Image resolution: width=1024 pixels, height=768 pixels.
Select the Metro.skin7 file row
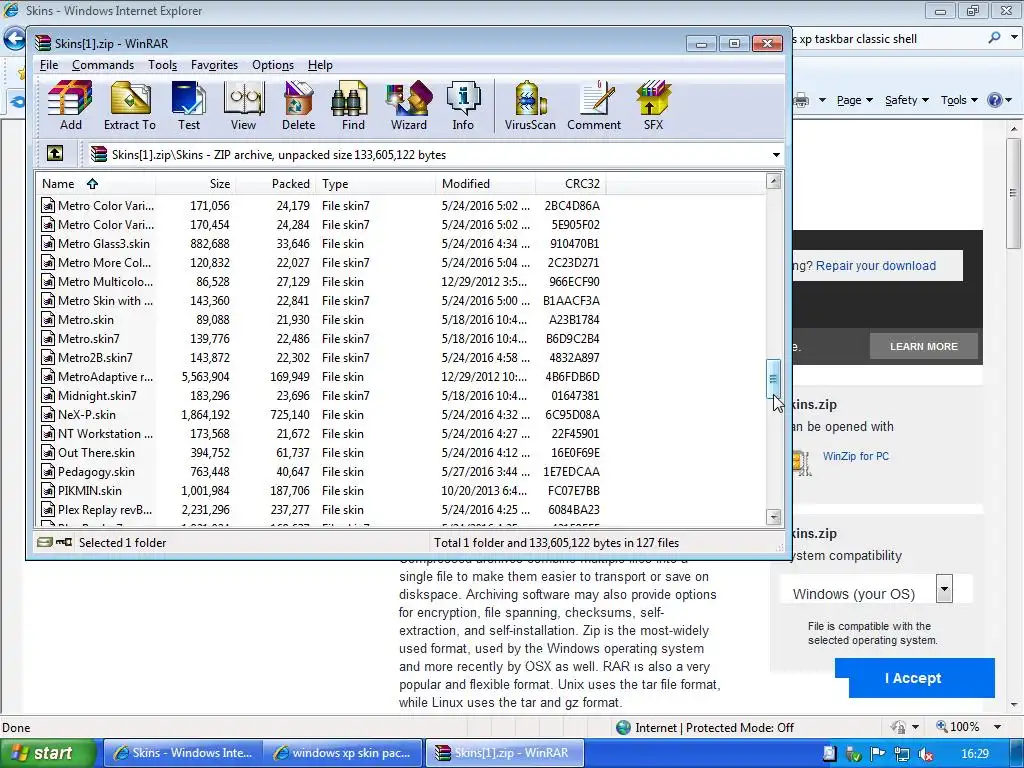320,339
